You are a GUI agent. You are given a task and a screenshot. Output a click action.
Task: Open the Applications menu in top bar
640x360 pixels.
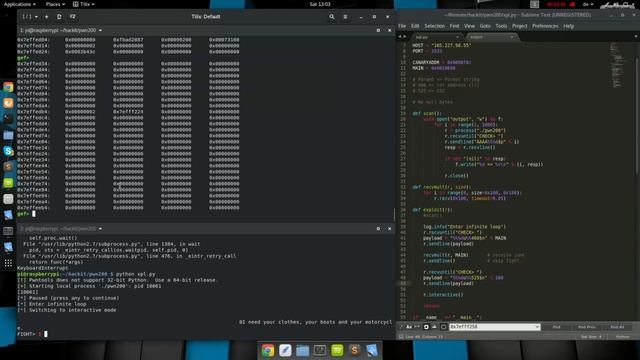pyautogui.click(x=19, y=4)
